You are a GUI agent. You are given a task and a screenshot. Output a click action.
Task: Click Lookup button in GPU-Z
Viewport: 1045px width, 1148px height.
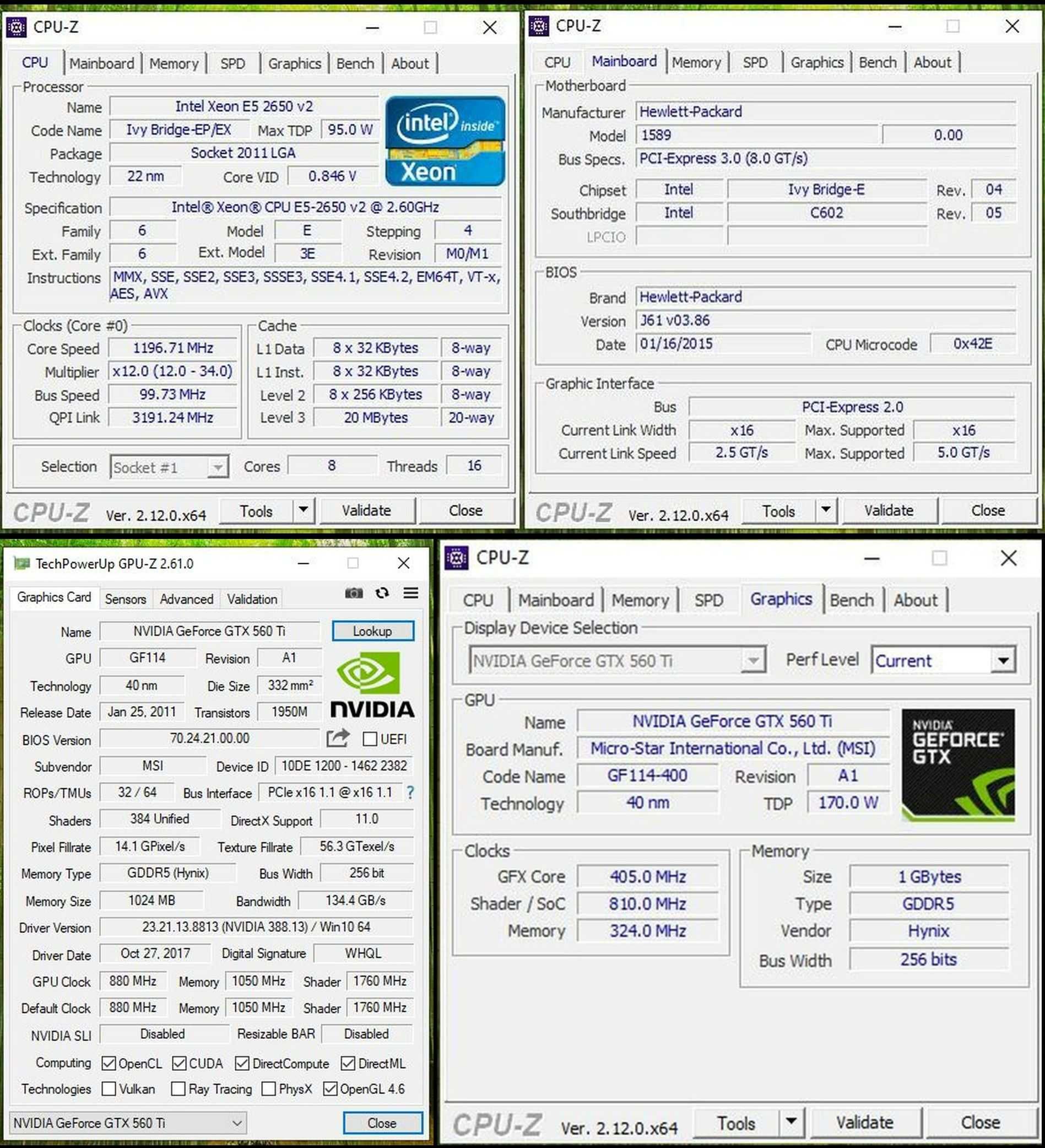[373, 630]
